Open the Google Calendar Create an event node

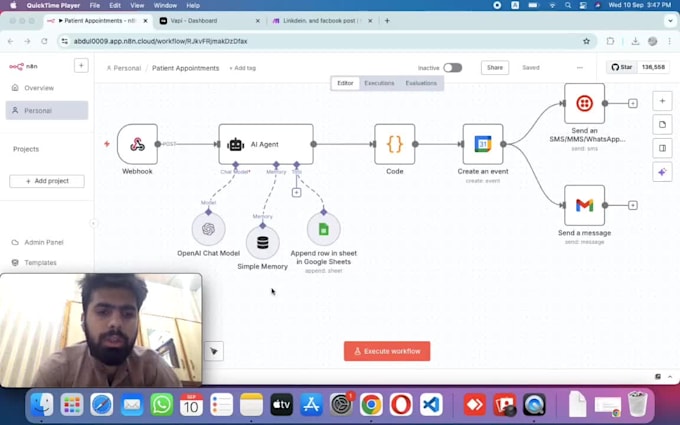pyautogui.click(x=483, y=144)
